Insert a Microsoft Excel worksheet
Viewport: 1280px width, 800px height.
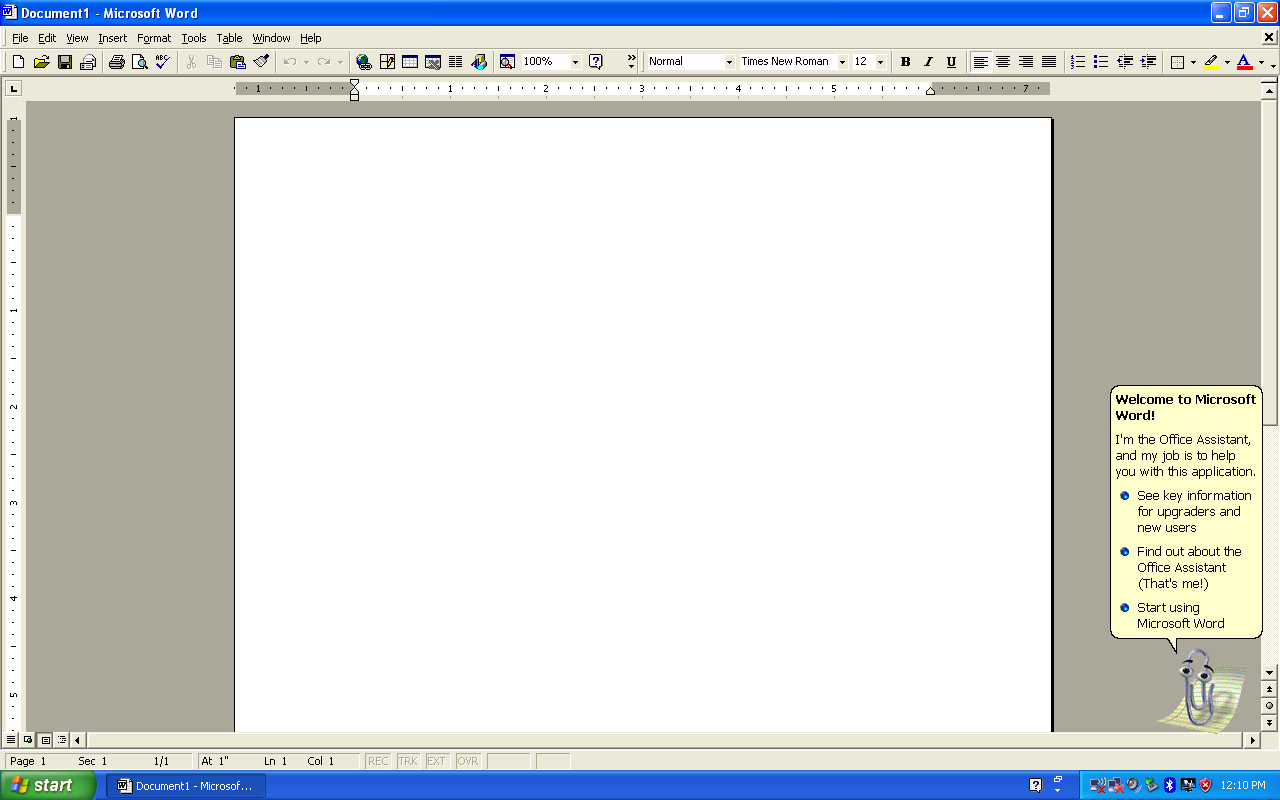433,62
